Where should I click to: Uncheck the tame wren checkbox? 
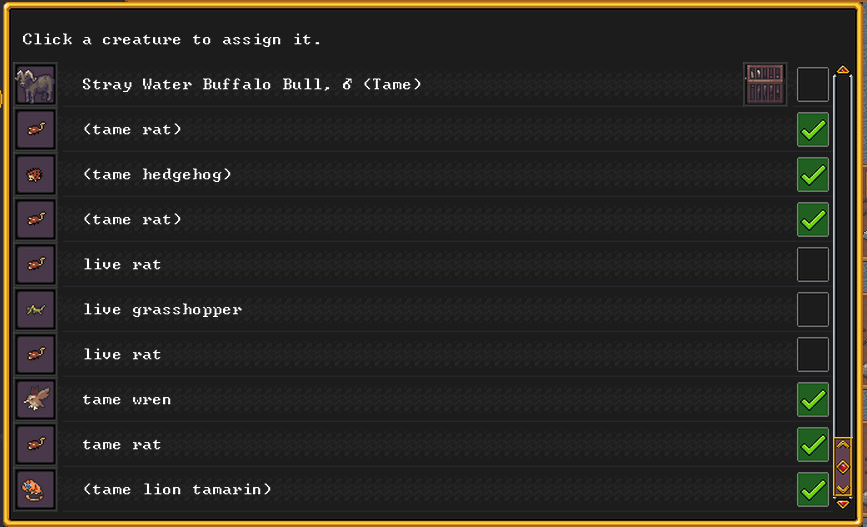pos(812,400)
